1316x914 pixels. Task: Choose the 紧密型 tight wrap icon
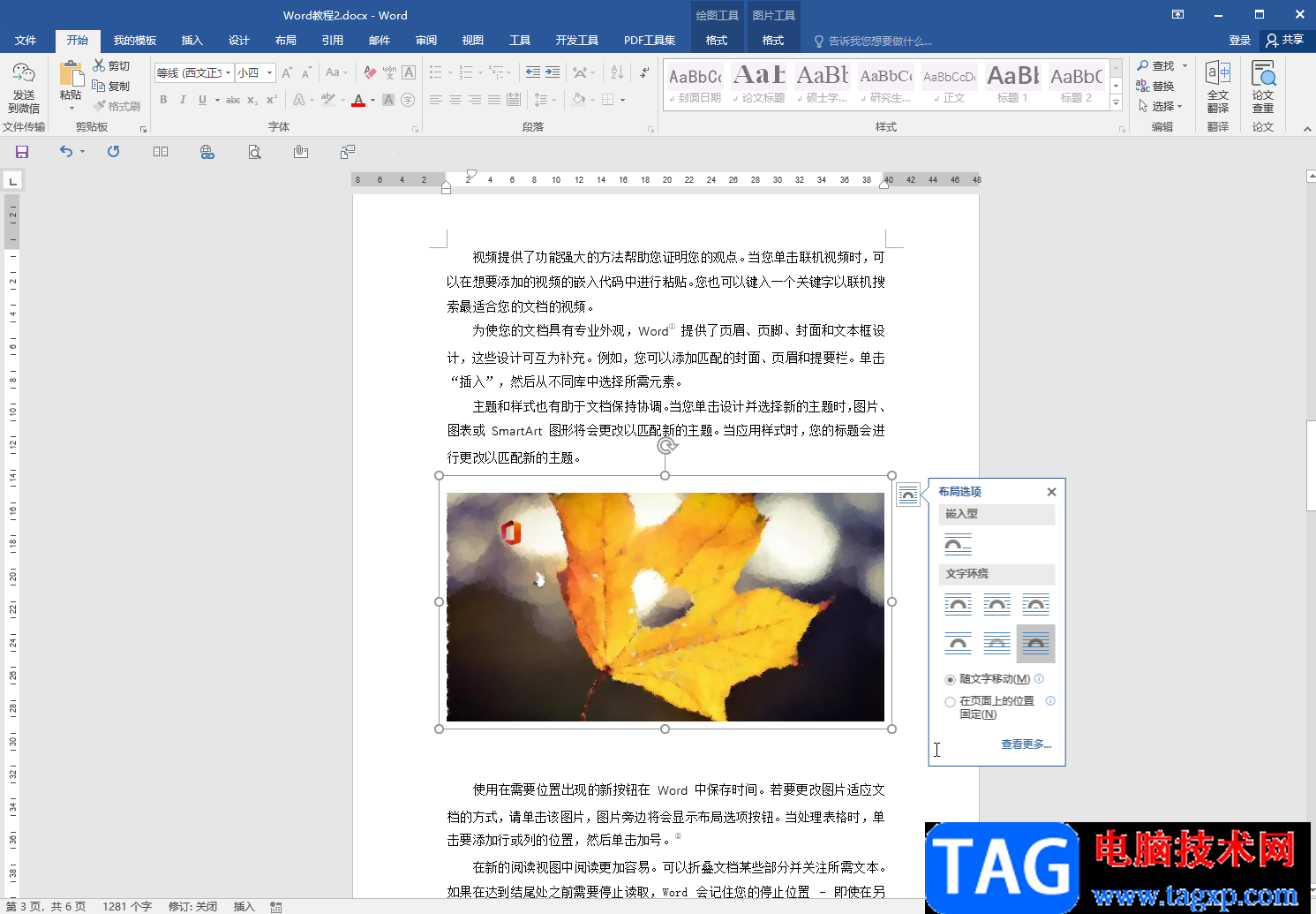pos(996,605)
